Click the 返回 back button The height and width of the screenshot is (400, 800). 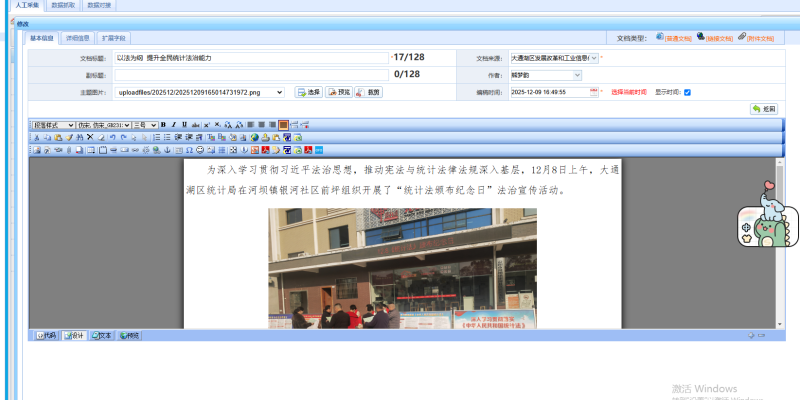(x=763, y=108)
